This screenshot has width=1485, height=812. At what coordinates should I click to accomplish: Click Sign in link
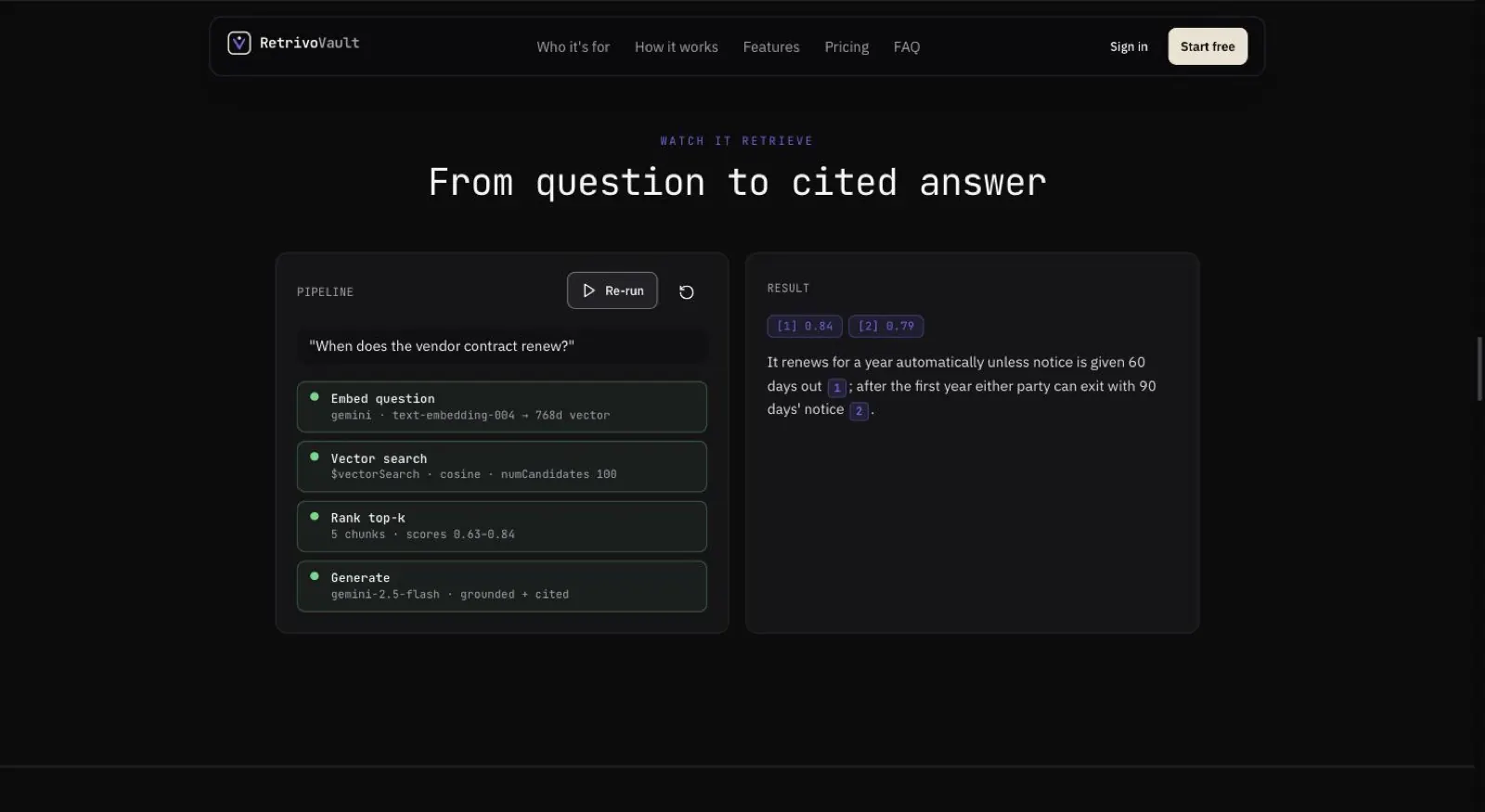coord(1129,46)
